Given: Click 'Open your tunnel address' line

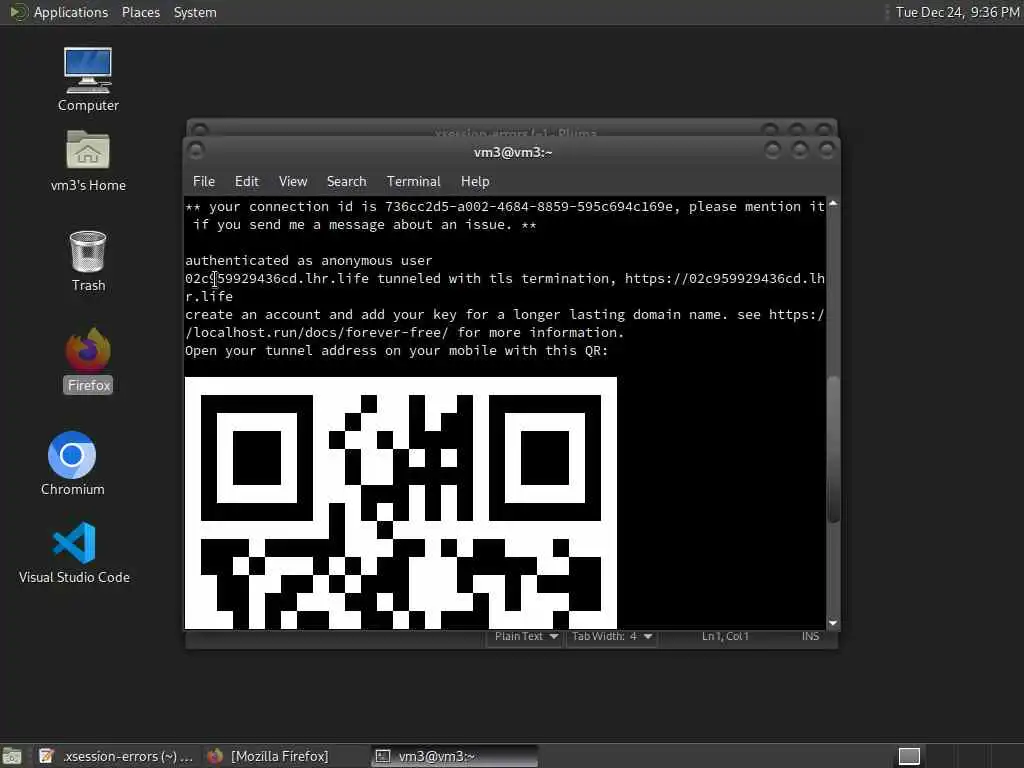Looking at the screenshot, I should [396, 351].
